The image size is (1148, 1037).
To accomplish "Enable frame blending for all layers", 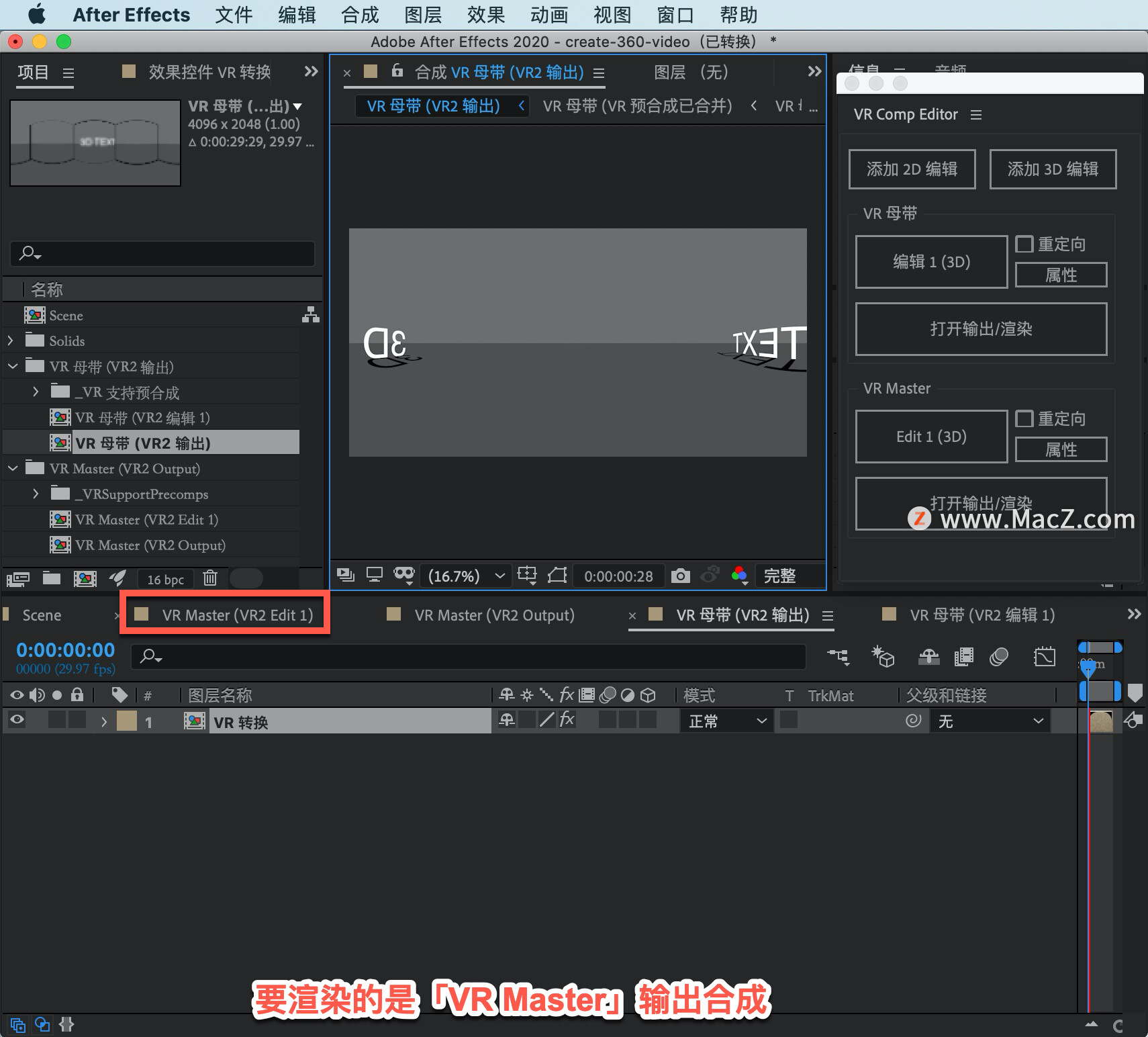I will coord(964,656).
